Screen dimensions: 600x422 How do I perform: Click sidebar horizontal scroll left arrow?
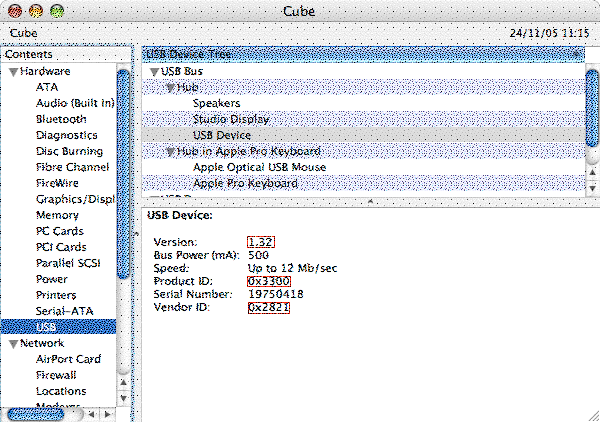91,414
